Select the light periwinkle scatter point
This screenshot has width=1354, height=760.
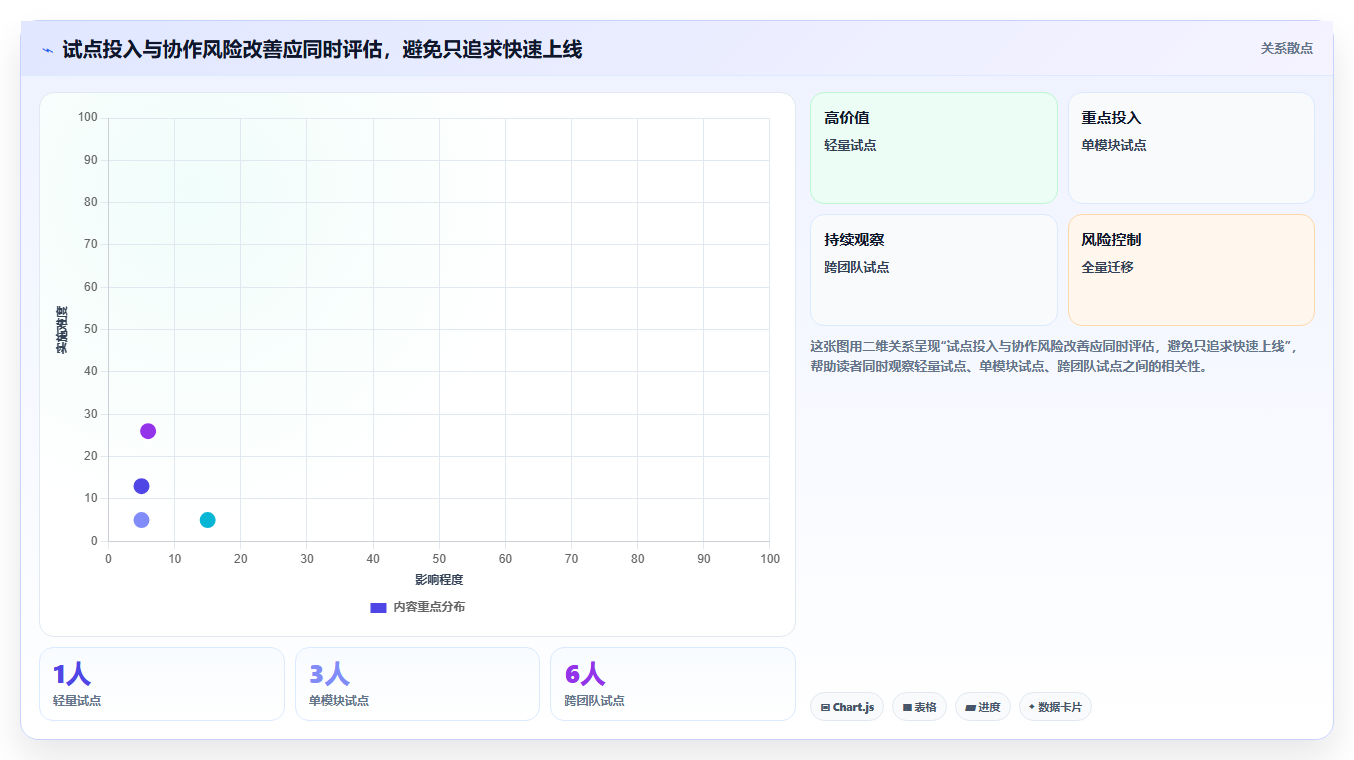point(141,520)
